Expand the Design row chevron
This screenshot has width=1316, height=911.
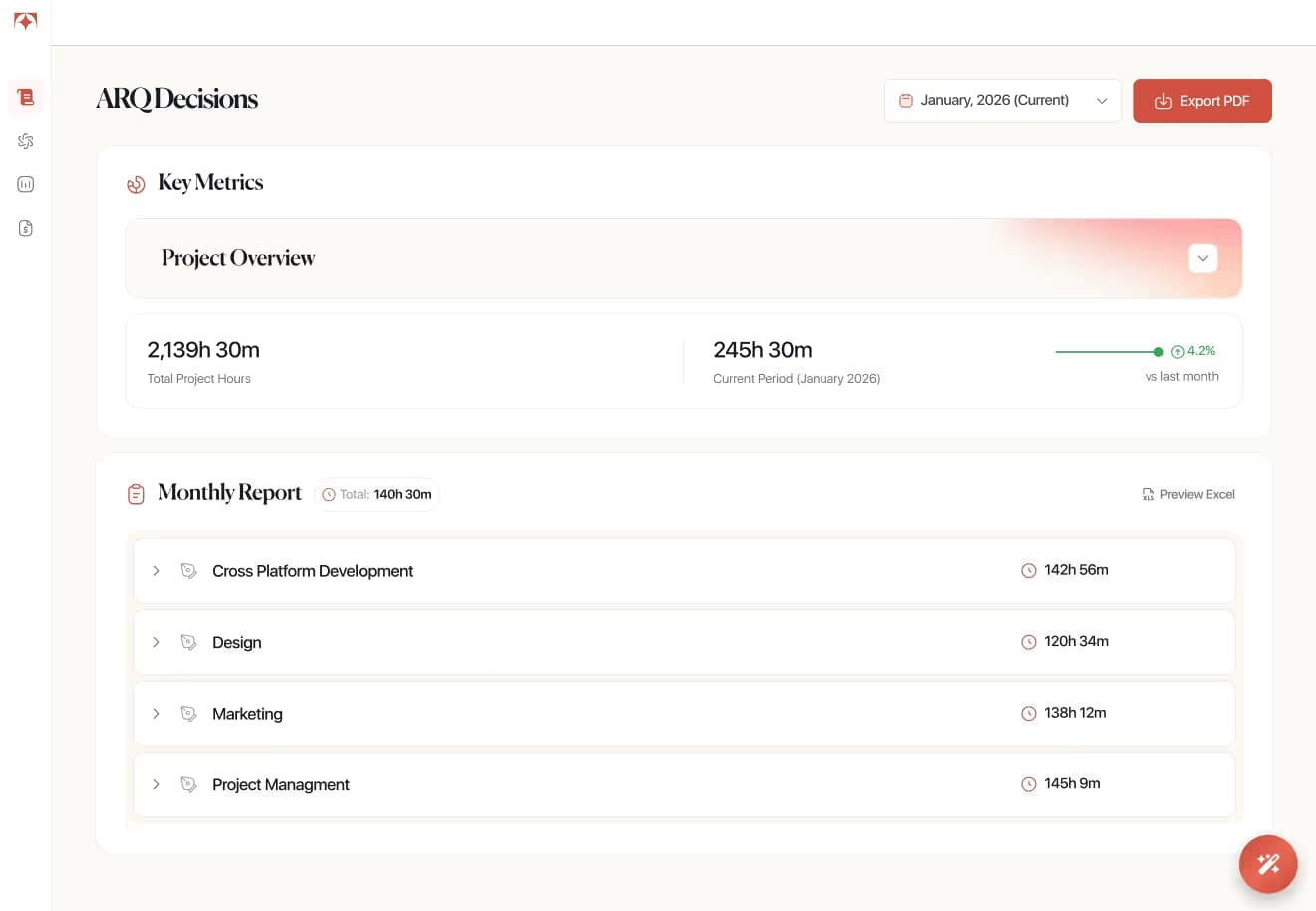[156, 642]
